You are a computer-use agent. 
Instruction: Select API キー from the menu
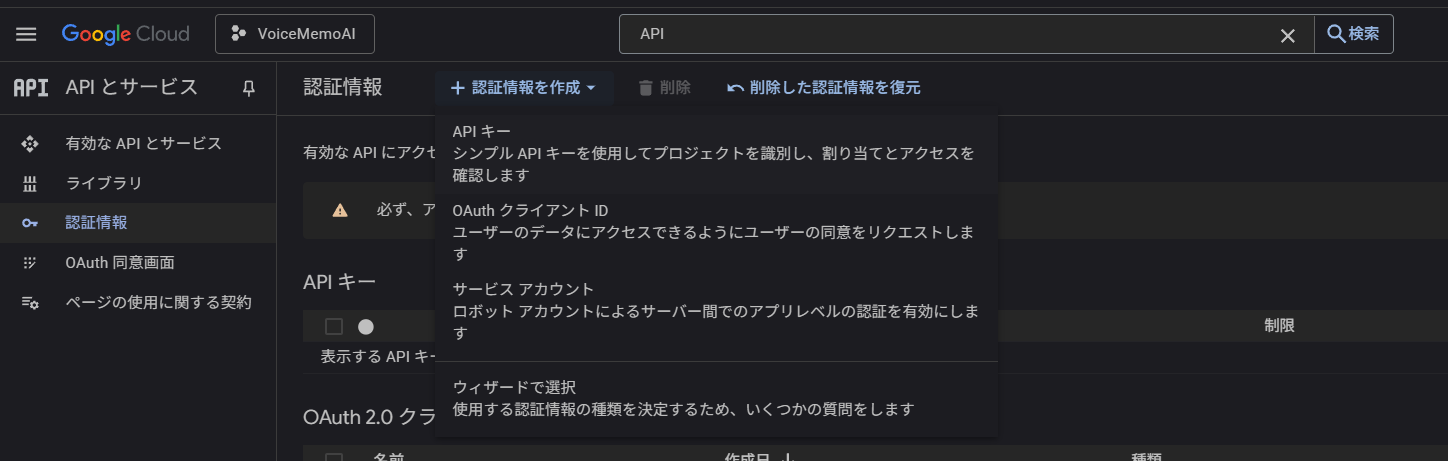point(716,153)
